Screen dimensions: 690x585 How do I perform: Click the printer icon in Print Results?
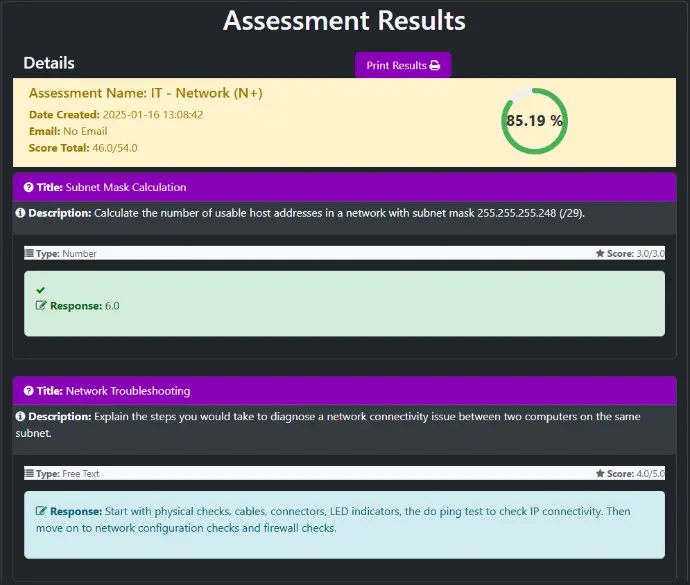pyautogui.click(x=435, y=66)
